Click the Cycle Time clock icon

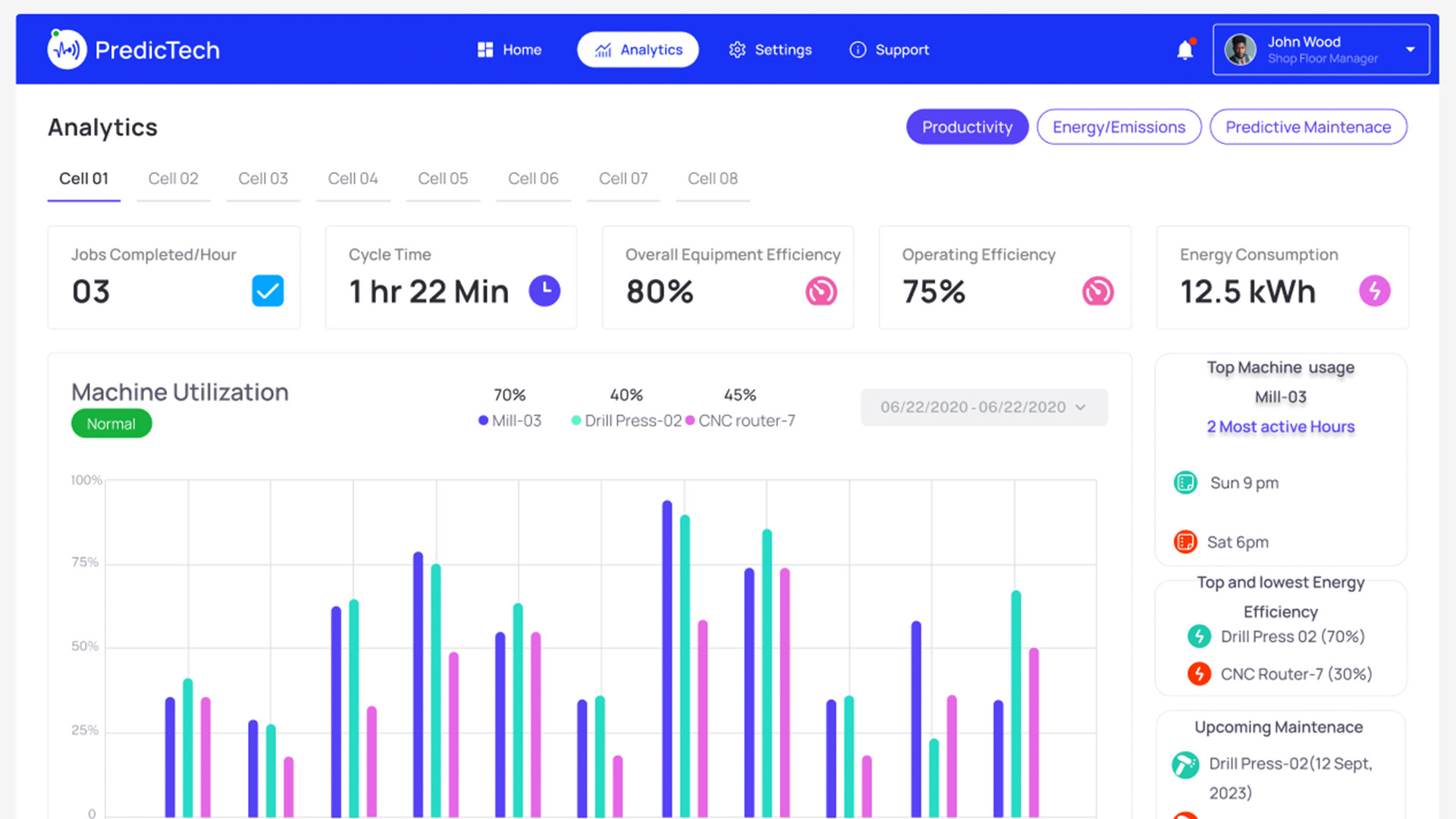544,291
